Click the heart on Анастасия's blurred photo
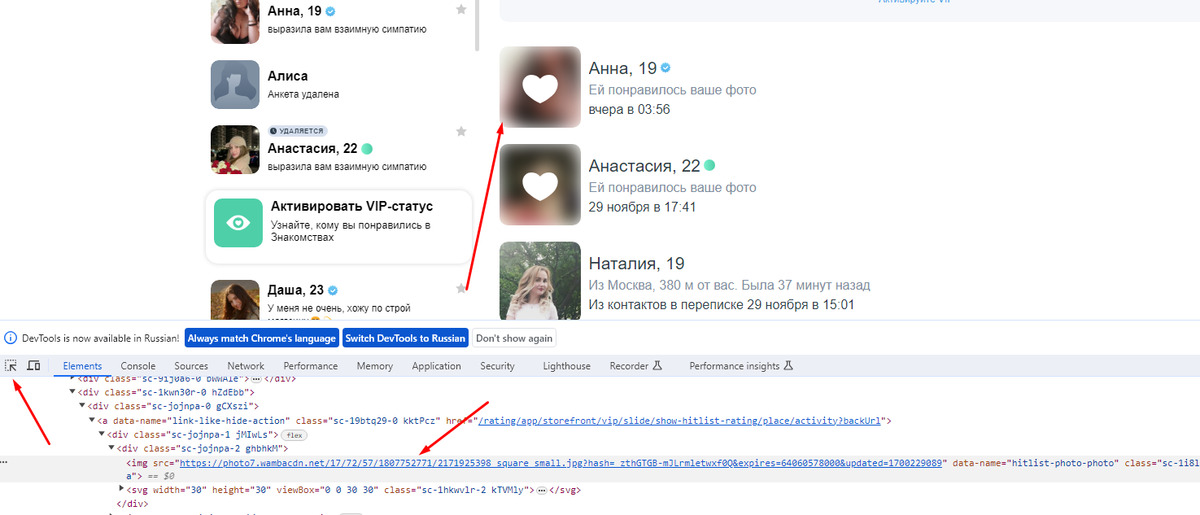 pyautogui.click(x=540, y=186)
